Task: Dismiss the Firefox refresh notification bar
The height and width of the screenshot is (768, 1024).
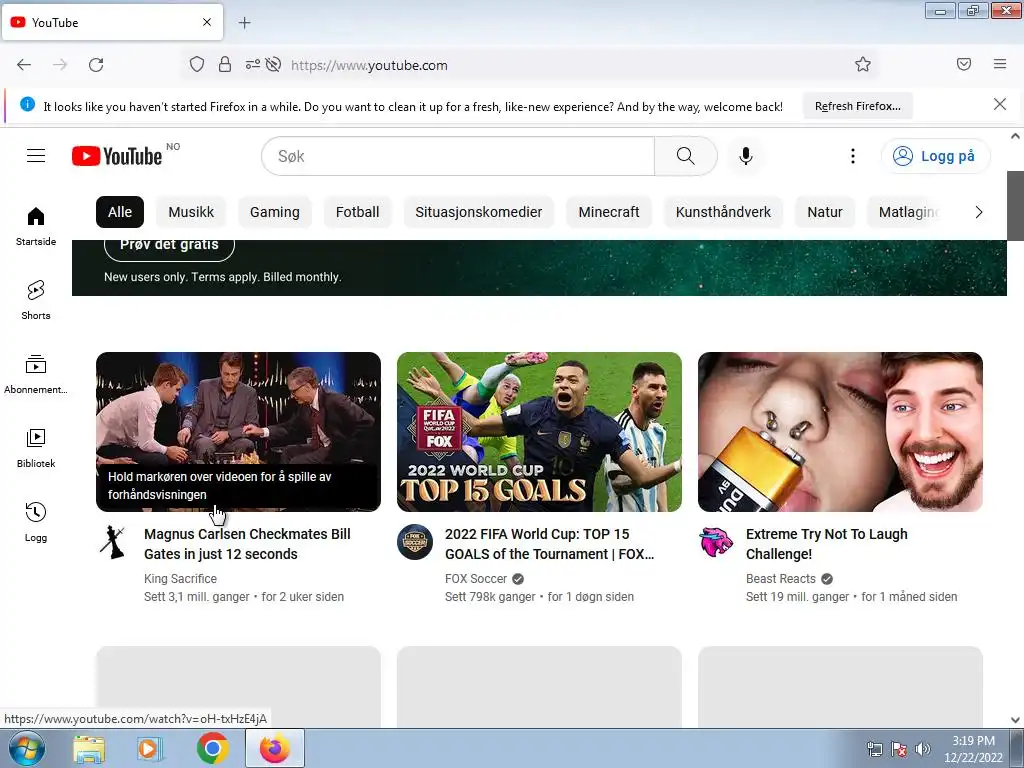Action: click(1000, 104)
